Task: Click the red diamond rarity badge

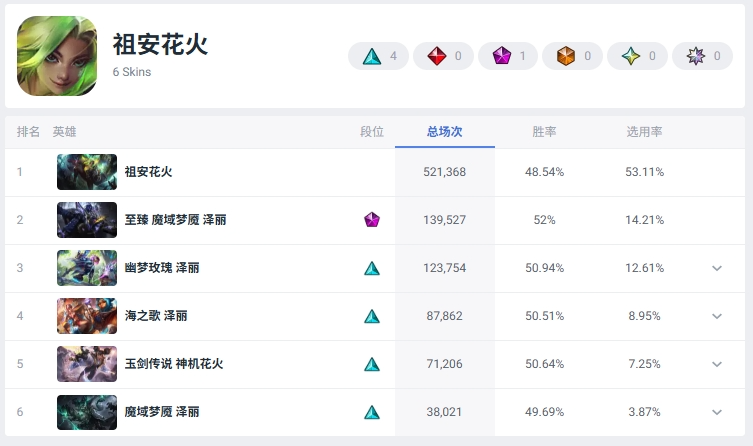Action: pos(443,56)
